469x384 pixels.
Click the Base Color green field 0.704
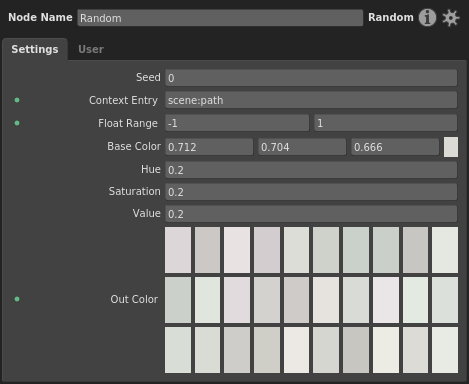pos(302,147)
